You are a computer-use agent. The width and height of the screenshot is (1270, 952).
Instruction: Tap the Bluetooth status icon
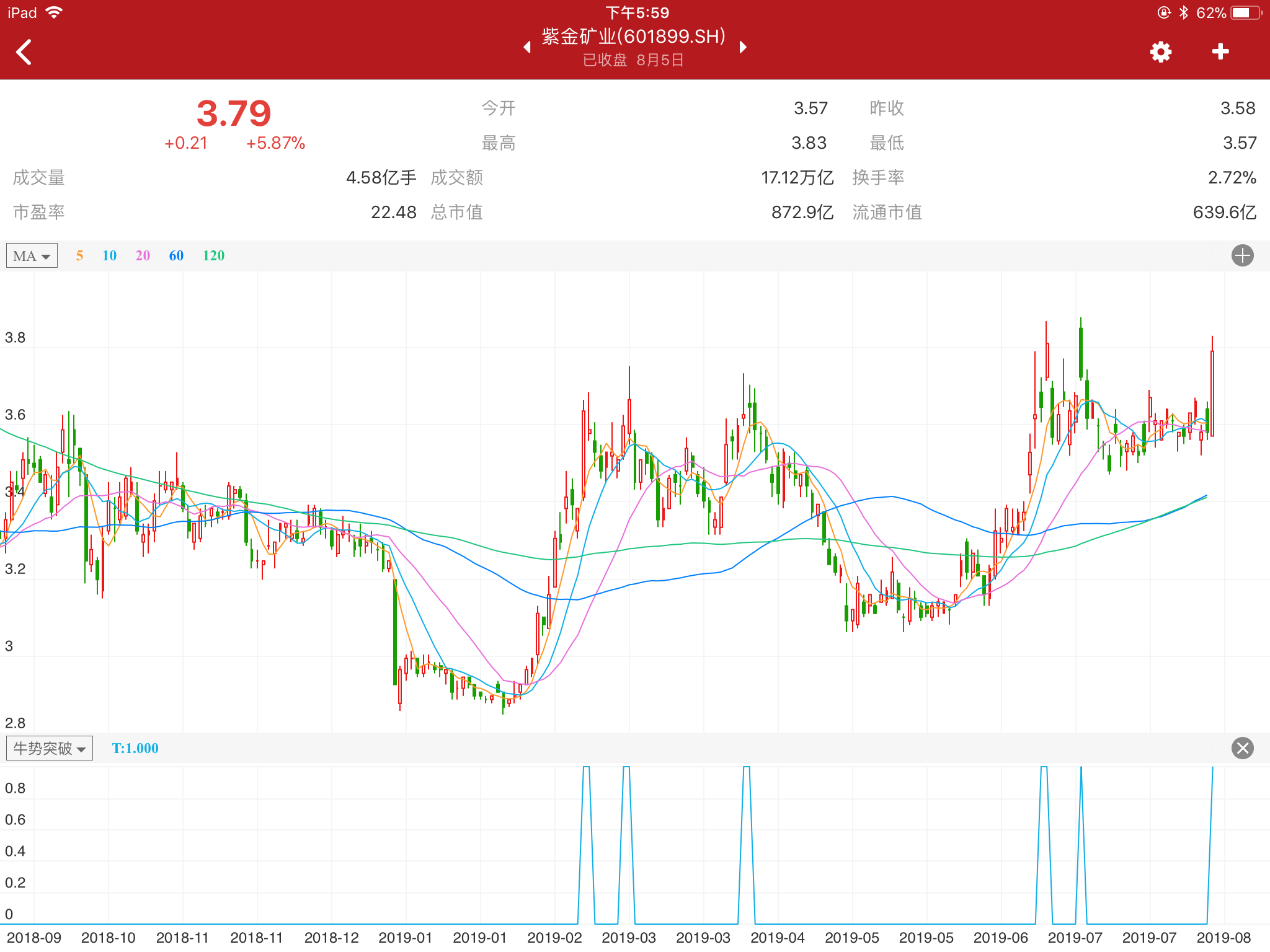(1183, 12)
